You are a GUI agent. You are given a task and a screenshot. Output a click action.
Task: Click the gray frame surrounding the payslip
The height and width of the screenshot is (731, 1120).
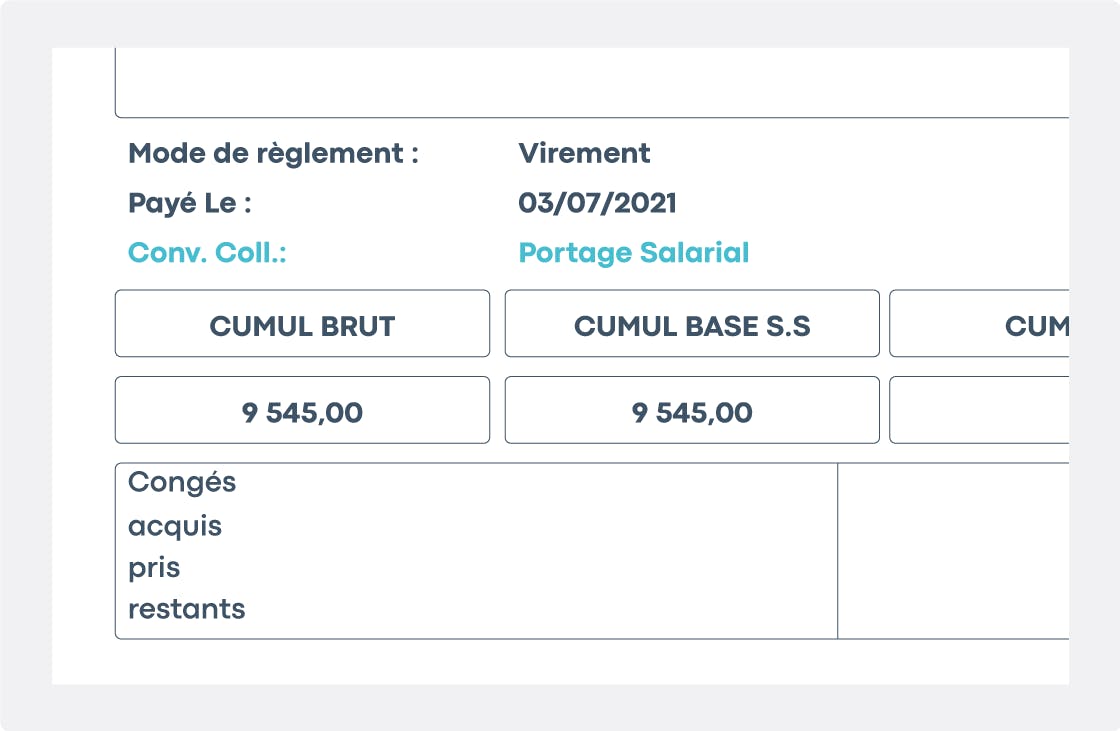[x=25, y=365]
